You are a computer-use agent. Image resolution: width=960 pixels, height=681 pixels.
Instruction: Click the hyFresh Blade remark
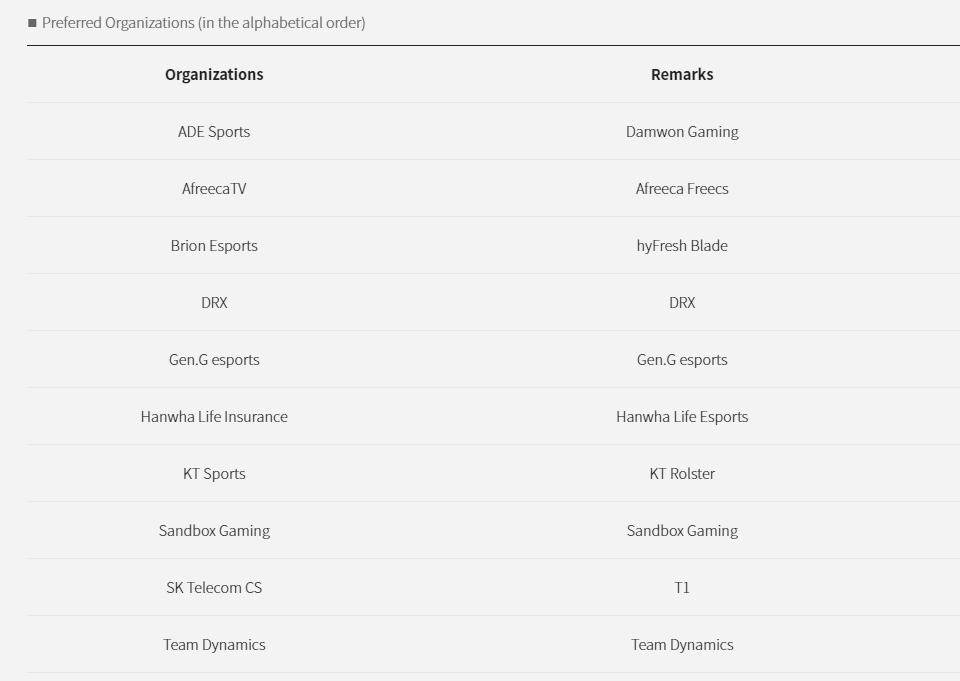[682, 245]
